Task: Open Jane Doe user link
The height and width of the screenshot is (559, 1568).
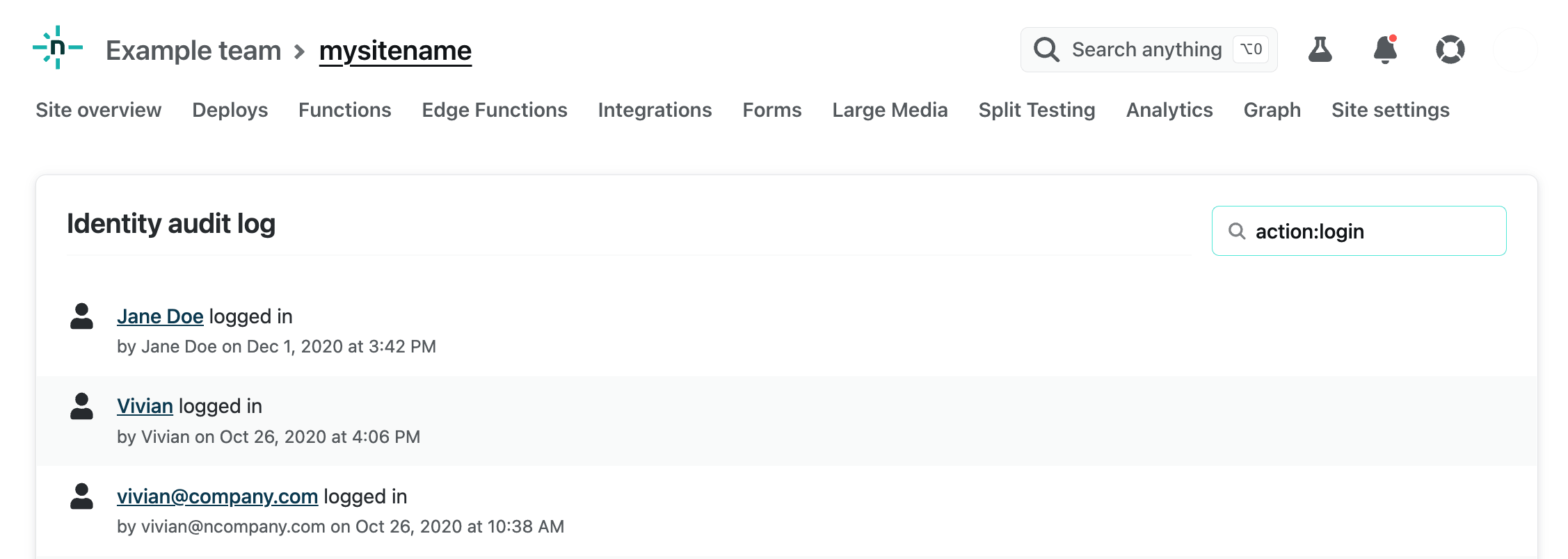Action: [160, 316]
